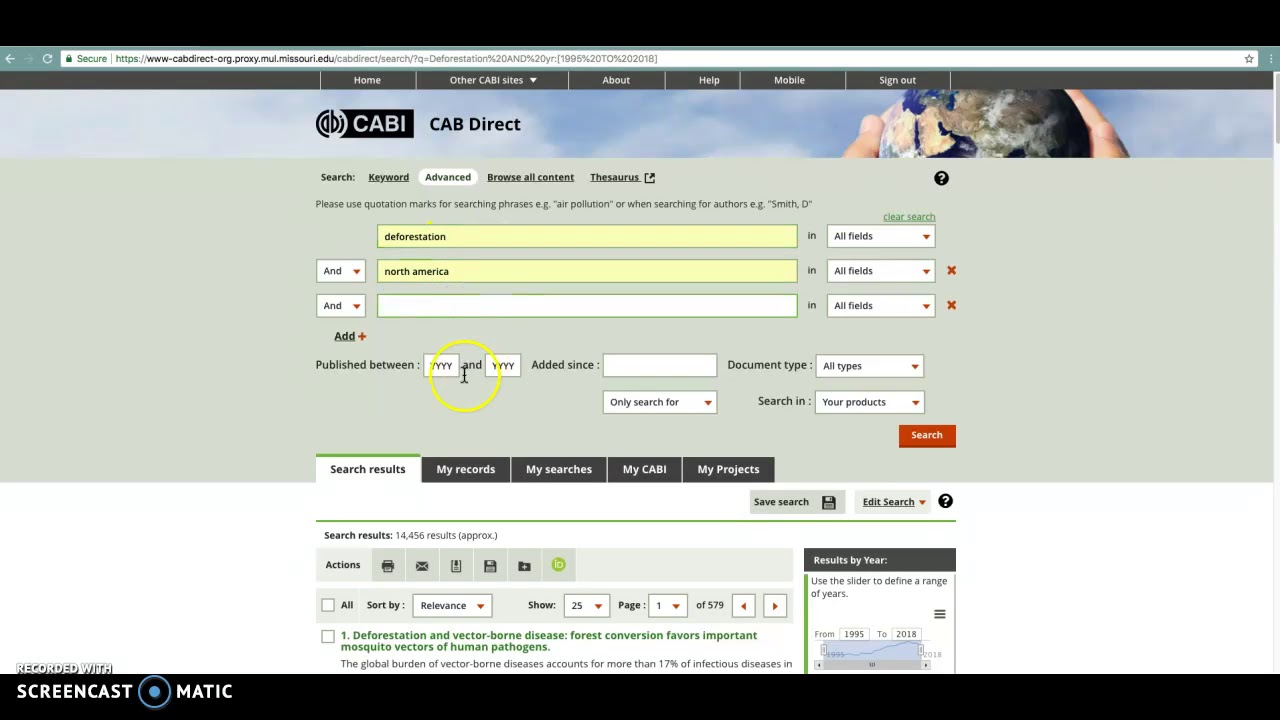This screenshot has width=1280, height=720.
Task: Open All fields dropdown for 'north america'
Action: pyautogui.click(x=881, y=271)
